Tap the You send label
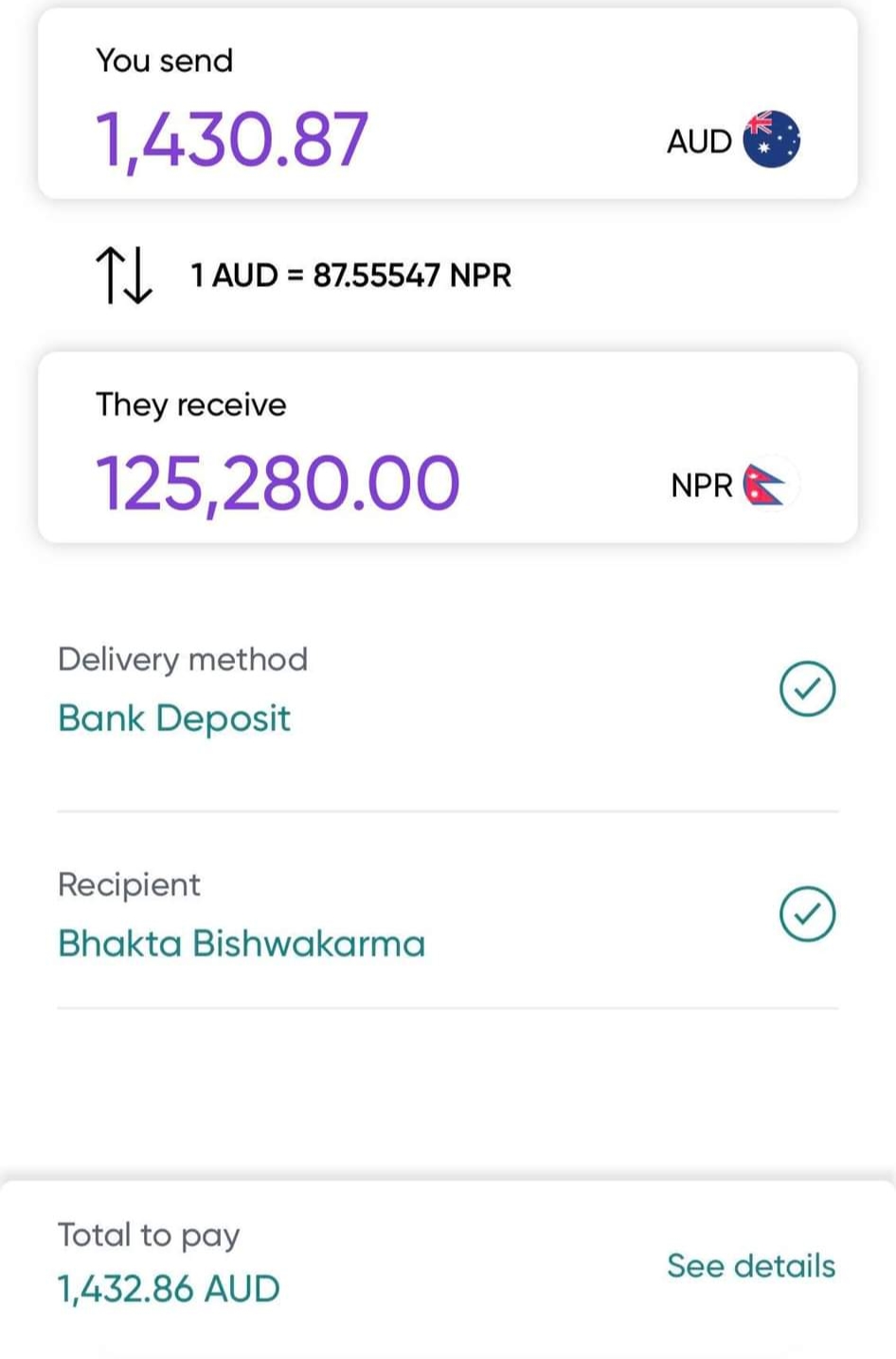The image size is (896, 1359). (164, 61)
